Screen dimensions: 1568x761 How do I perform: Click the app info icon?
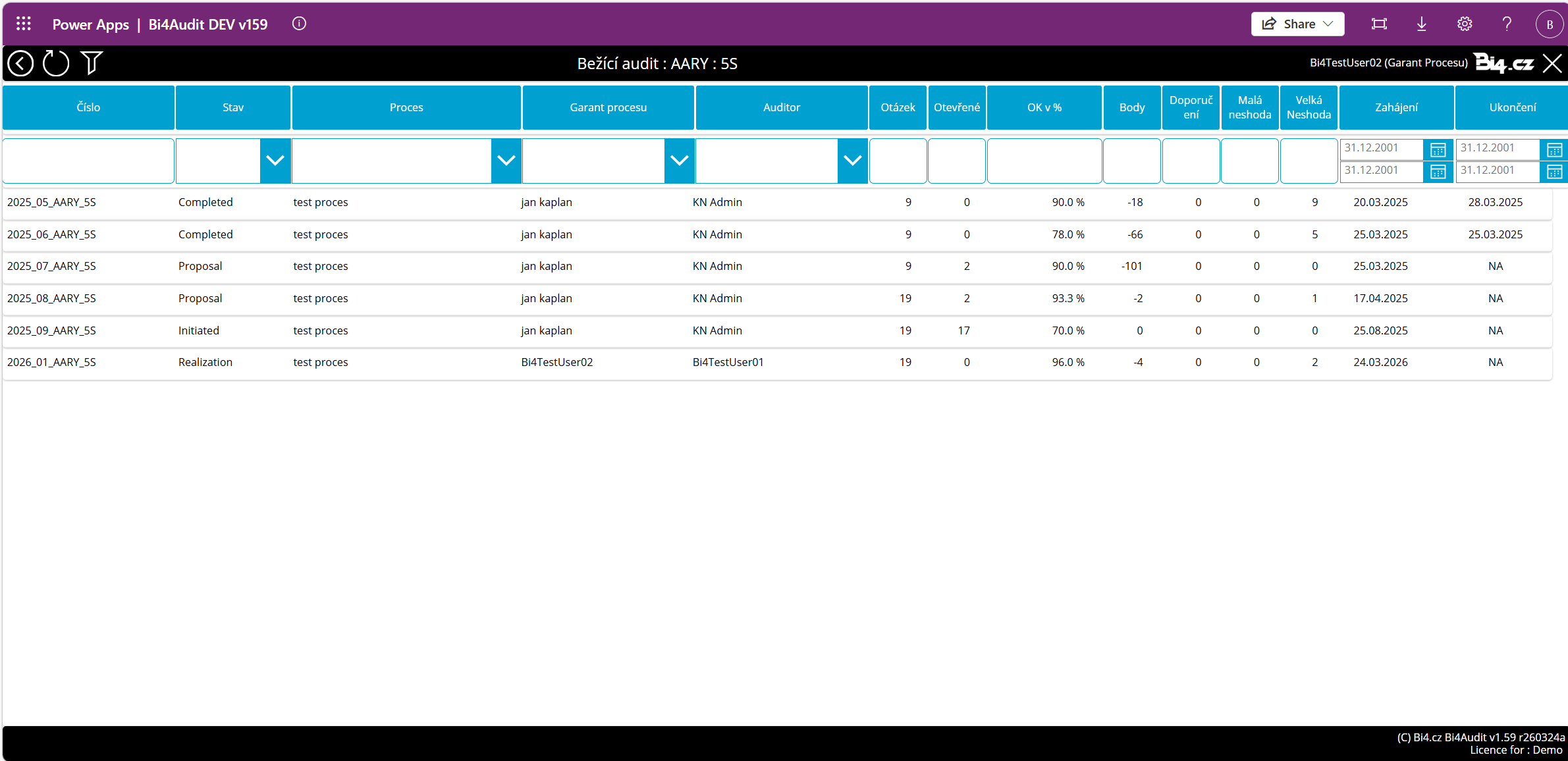(x=299, y=24)
